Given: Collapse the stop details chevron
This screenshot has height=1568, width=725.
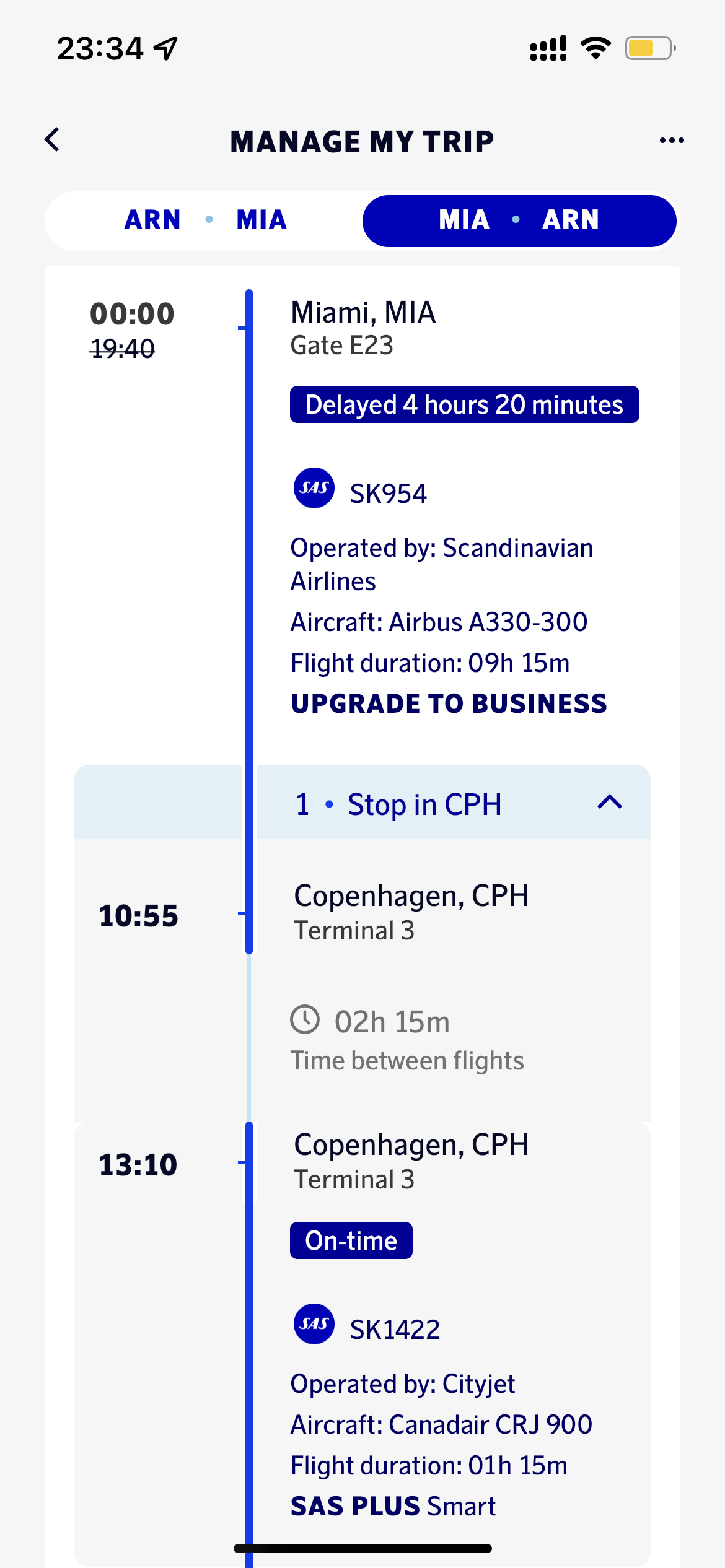Looking at the screenshot, I should [610, 803].
